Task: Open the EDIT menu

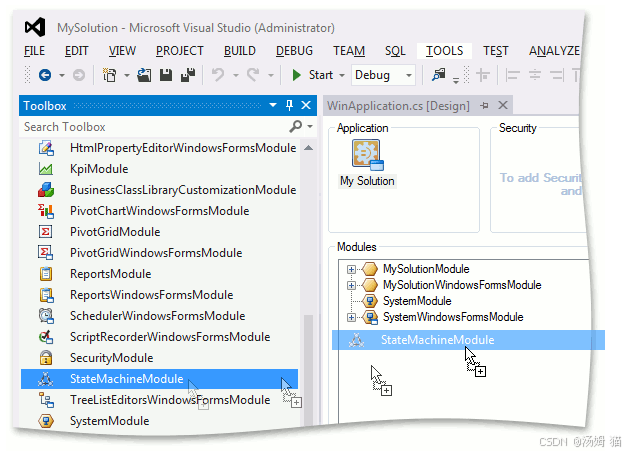Action: (x=76, y=51)
